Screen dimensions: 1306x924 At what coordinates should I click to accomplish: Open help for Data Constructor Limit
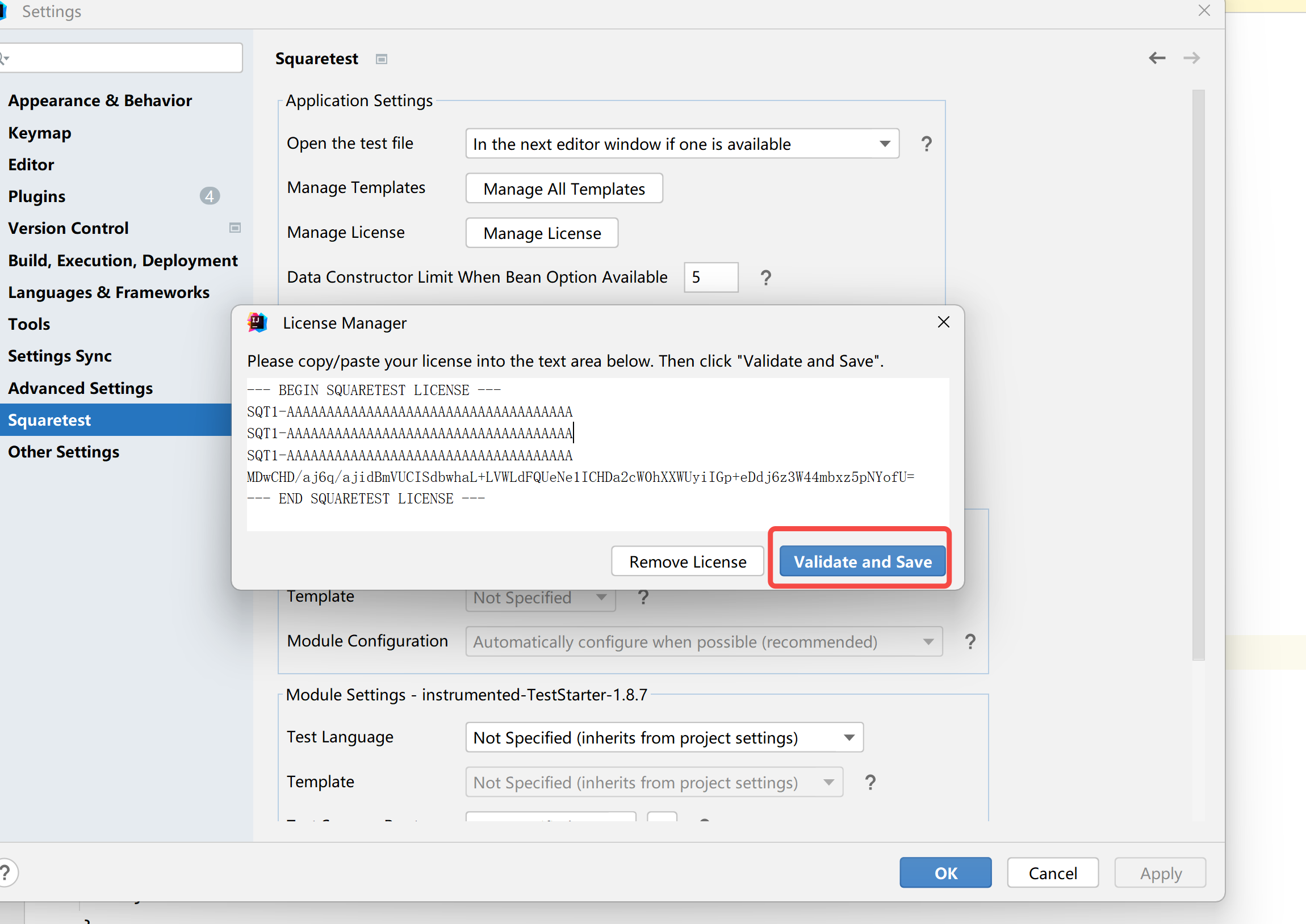pos(766,278)
